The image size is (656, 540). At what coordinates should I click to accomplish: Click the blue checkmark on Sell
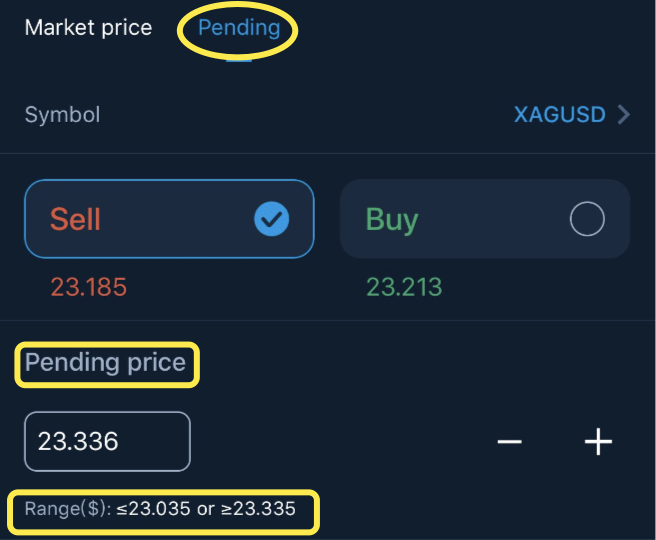point(272,219)
